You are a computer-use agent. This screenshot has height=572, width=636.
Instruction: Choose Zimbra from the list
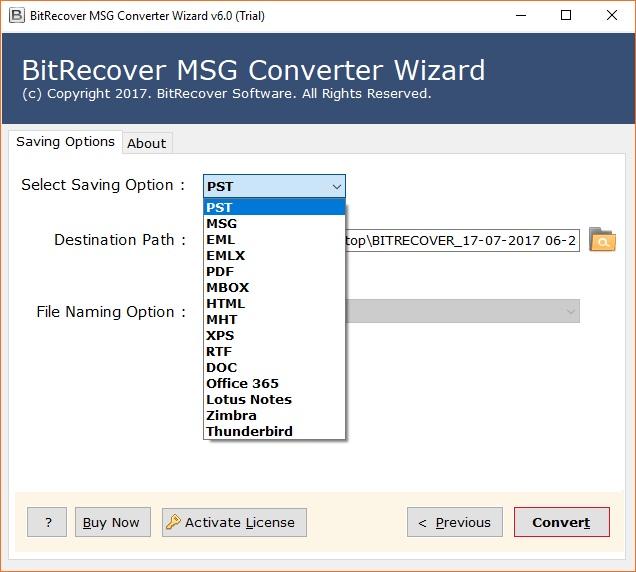coord(274,415)
